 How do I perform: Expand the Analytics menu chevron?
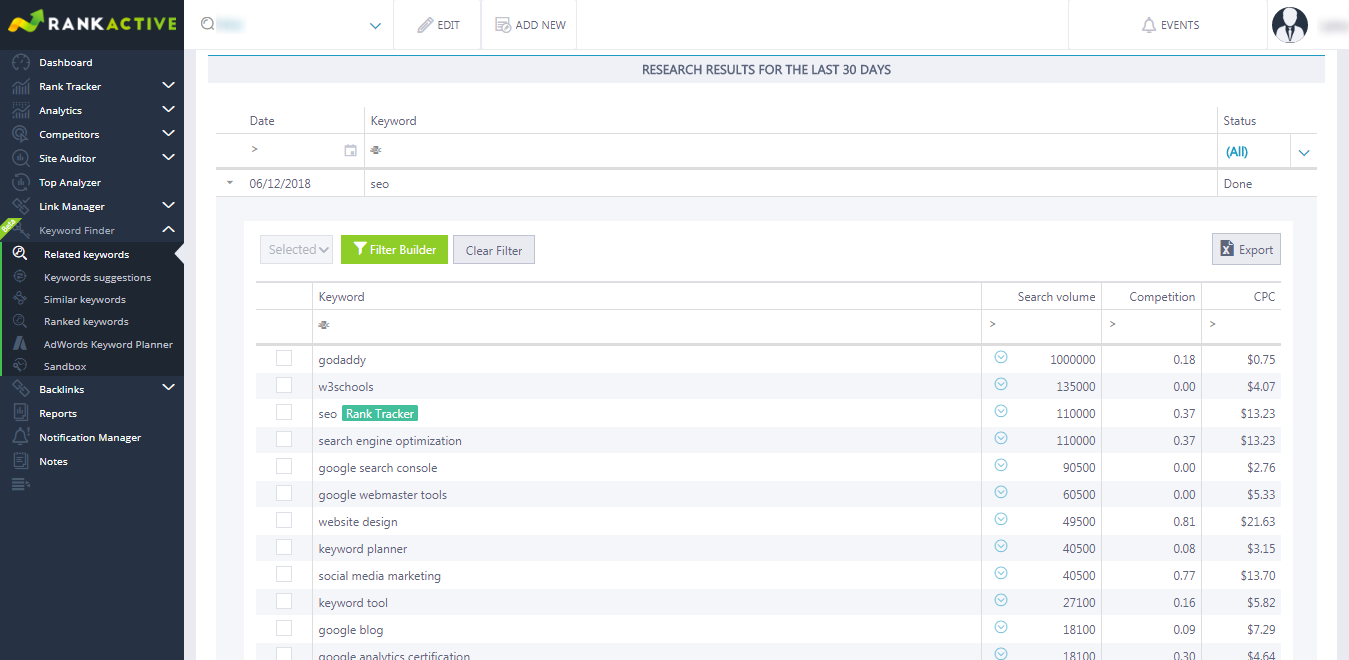tap(168, 110)
